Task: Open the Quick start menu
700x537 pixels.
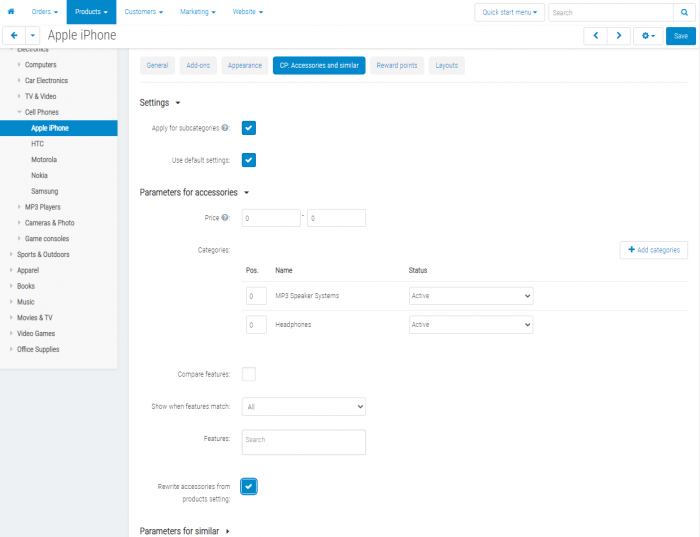Action: click(x=509, y=12)
